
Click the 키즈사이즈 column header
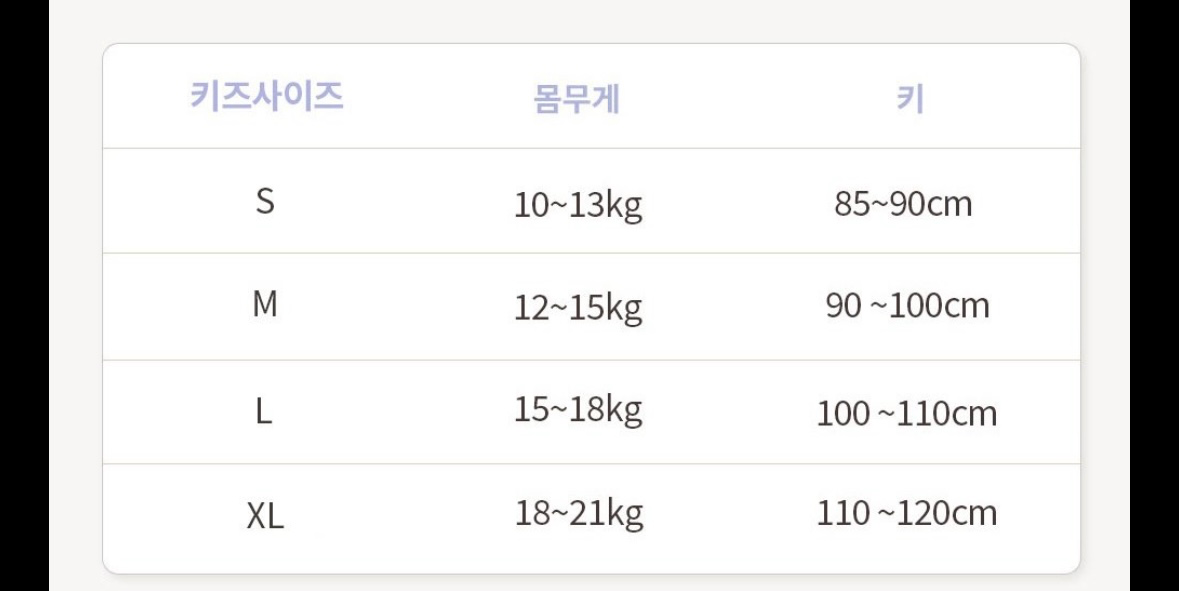(x=266, y=98)
